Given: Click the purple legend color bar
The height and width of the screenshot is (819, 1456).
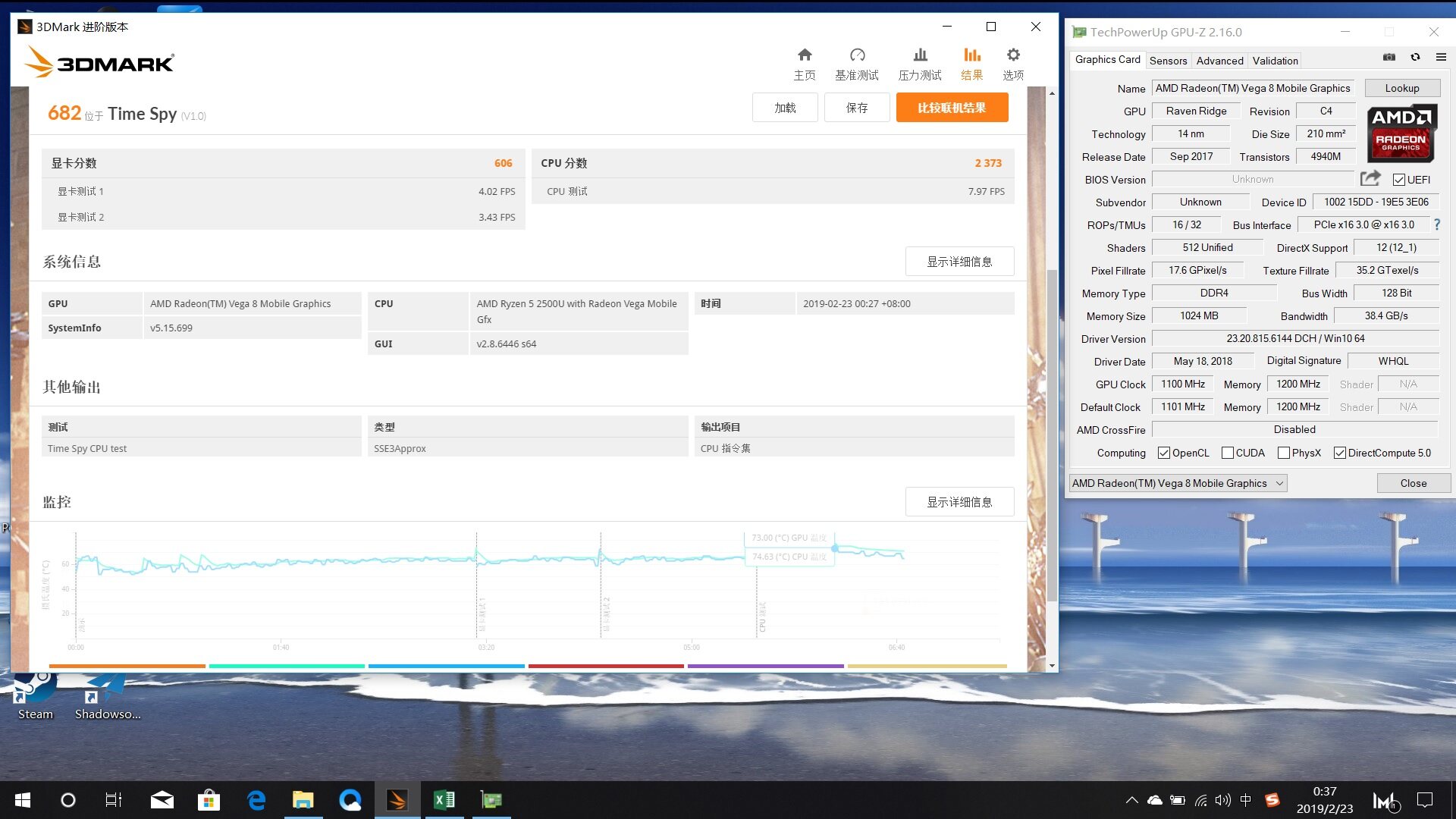Looking at the screenshot, I should pyautogui.click(x=765, y=666).
